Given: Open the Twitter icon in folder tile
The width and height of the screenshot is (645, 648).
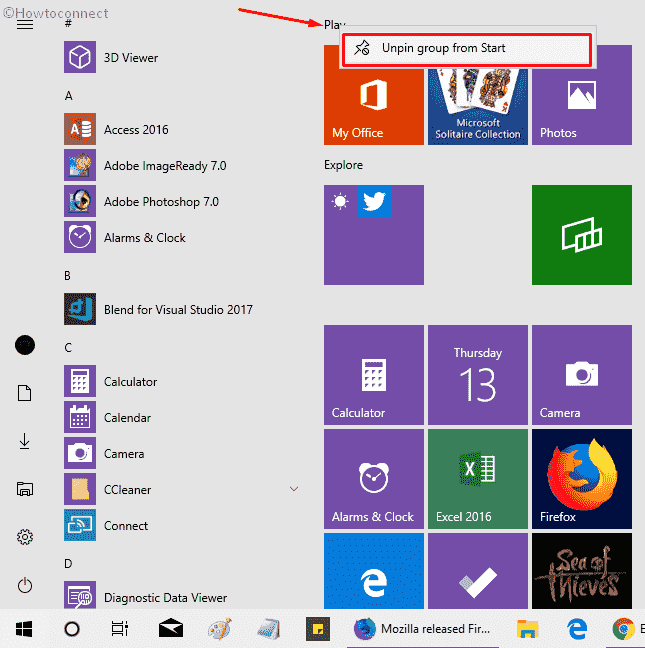Looking at the screenshot, I should (374, 201).
